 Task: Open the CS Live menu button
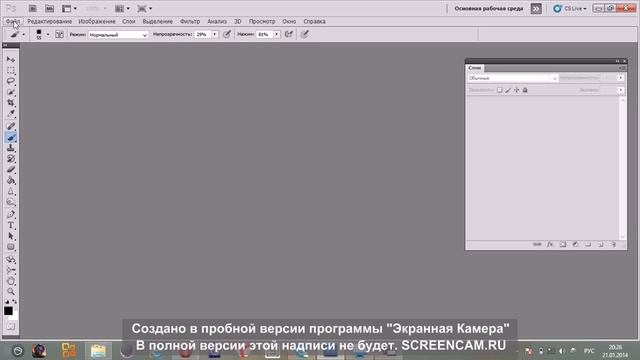tap(570, 8)
